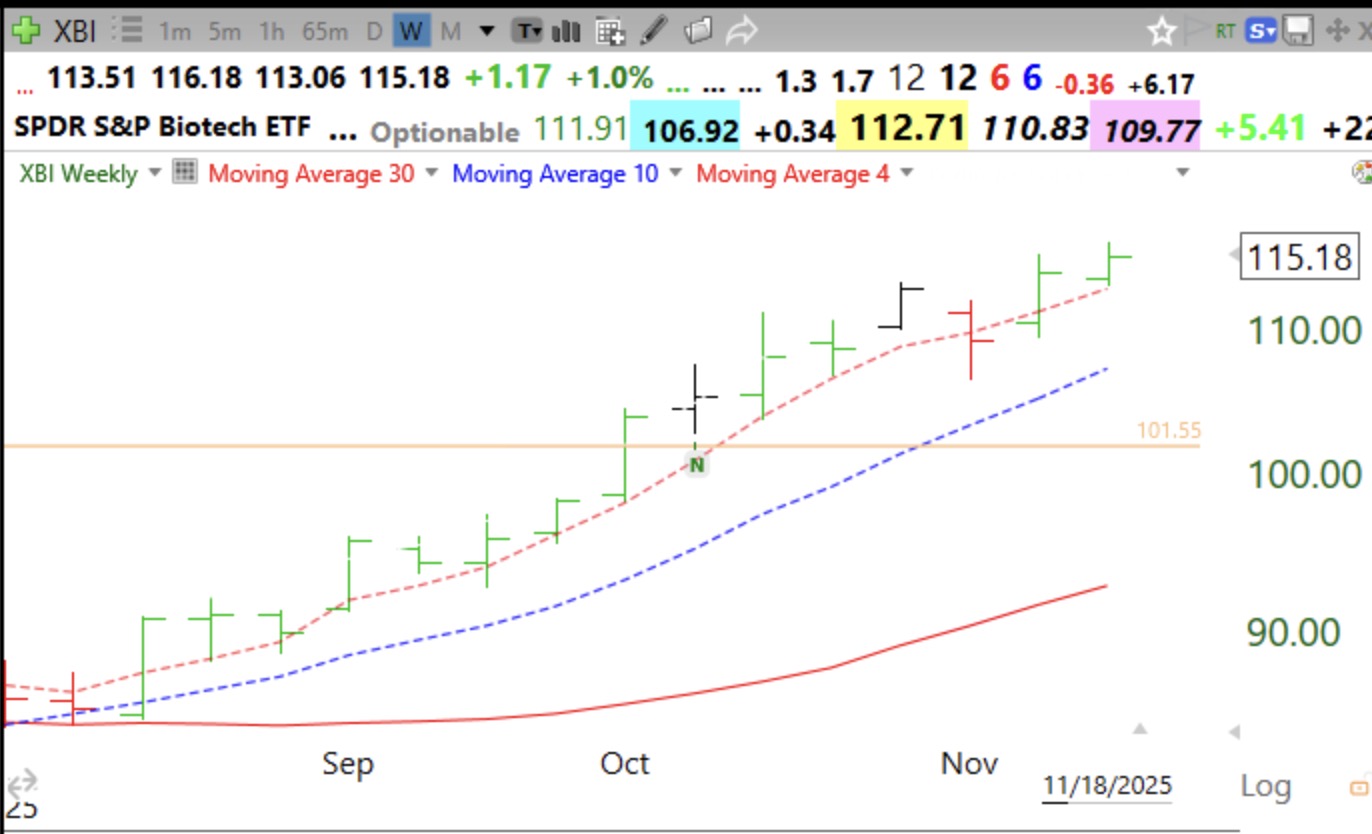Select the pencil drawing tool

pos(652,31)
